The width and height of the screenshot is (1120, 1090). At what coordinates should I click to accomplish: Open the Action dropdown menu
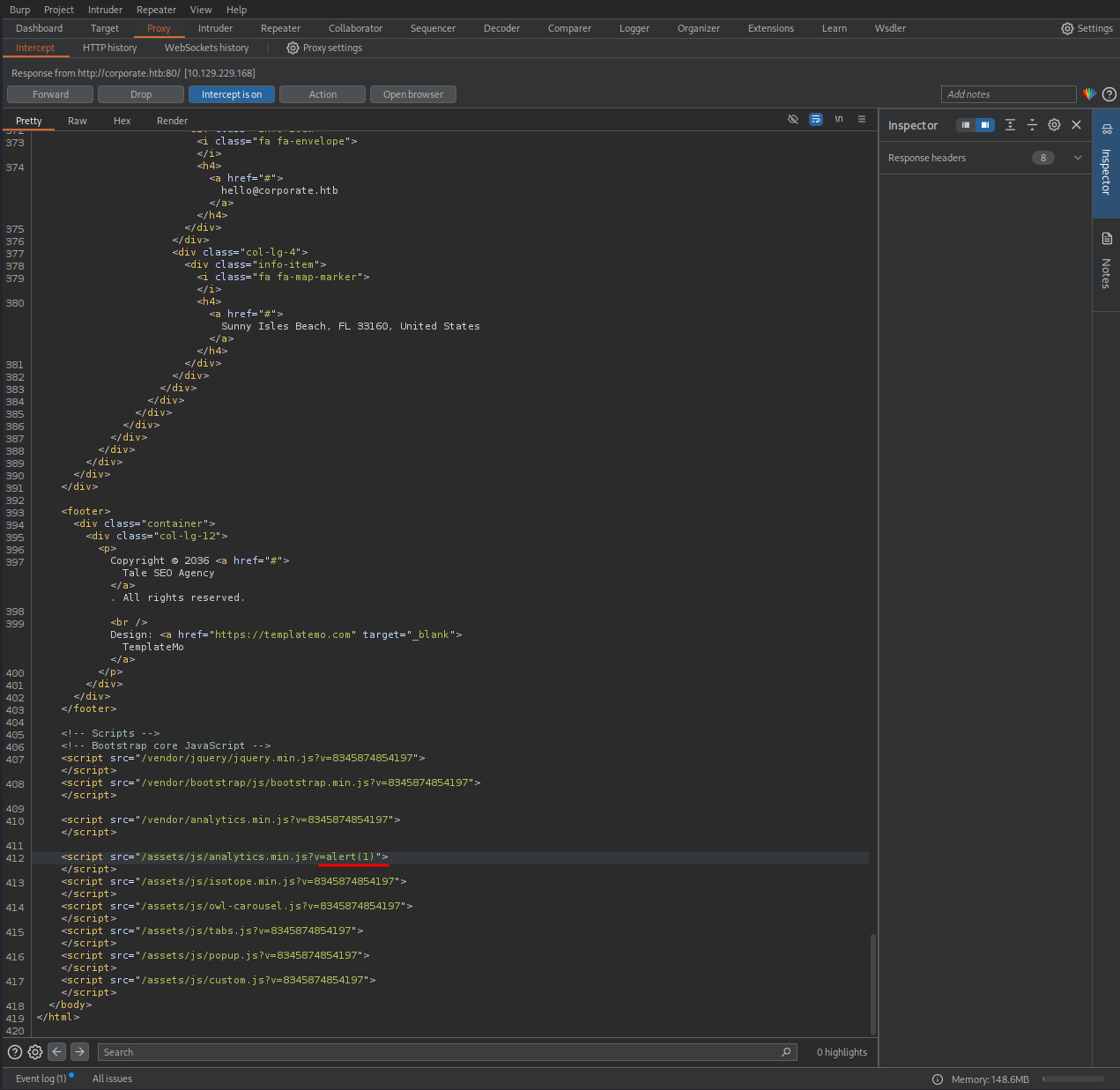click(323, 94)
